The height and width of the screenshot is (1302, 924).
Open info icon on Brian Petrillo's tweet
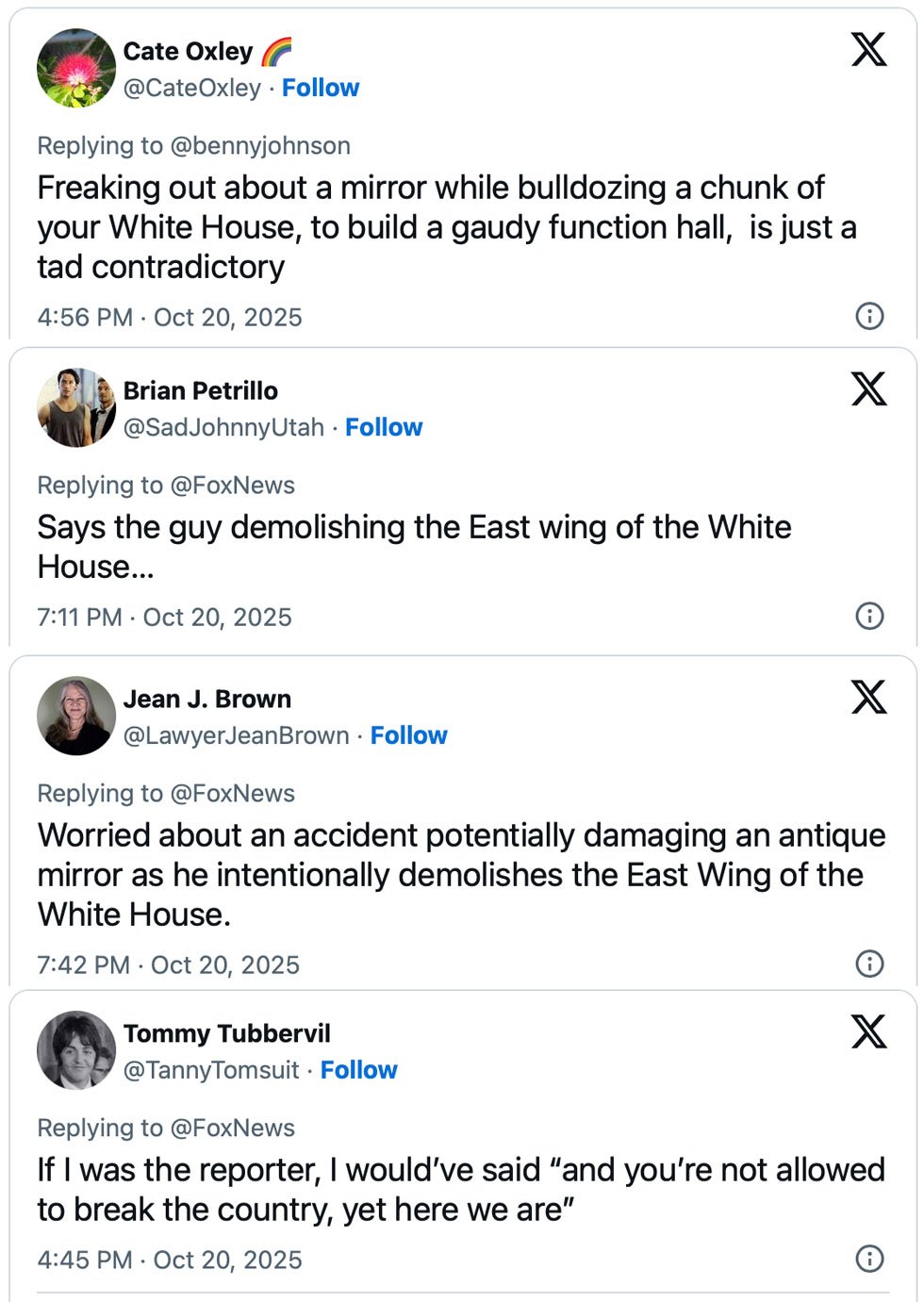pos(868,616)
